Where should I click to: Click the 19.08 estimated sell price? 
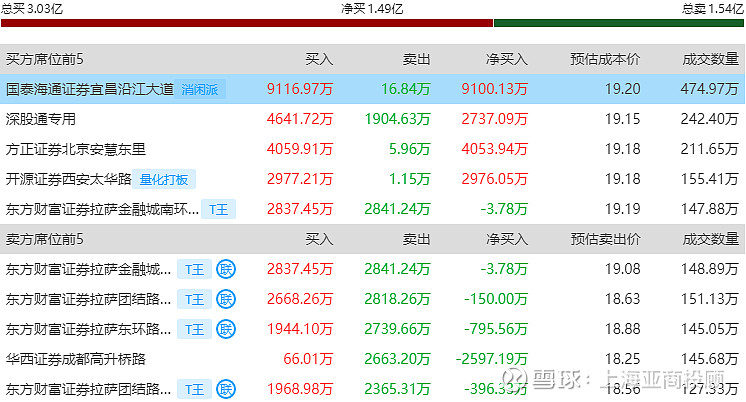pos(622,269)
